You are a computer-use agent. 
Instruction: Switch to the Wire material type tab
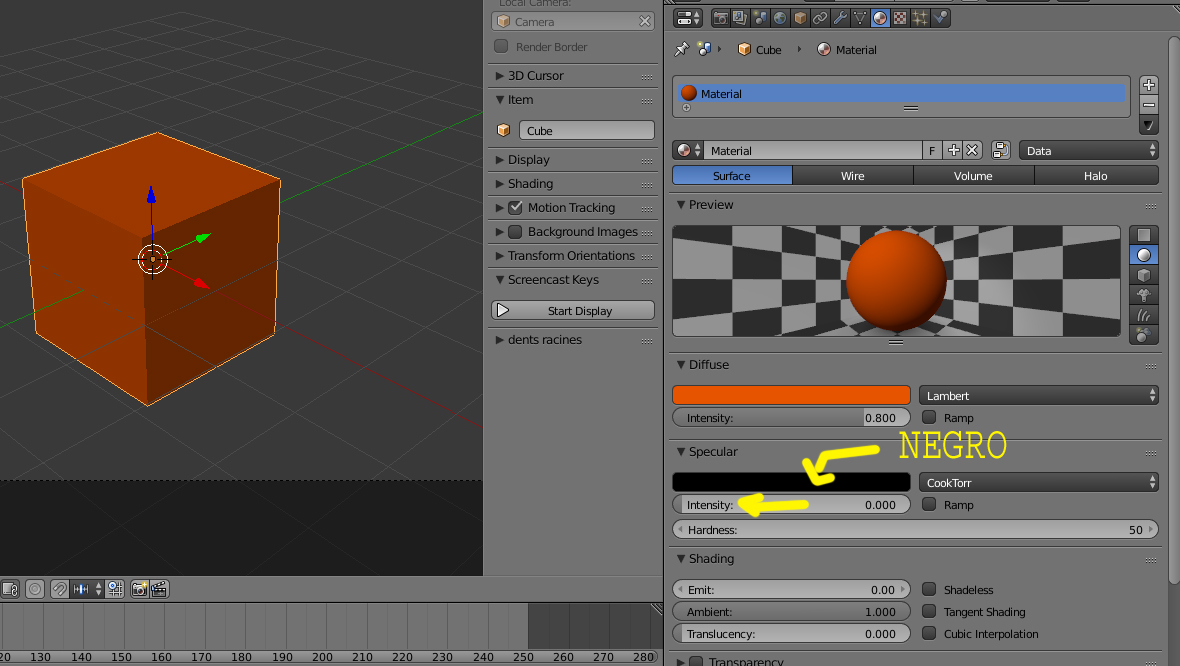tap(852, 176)
